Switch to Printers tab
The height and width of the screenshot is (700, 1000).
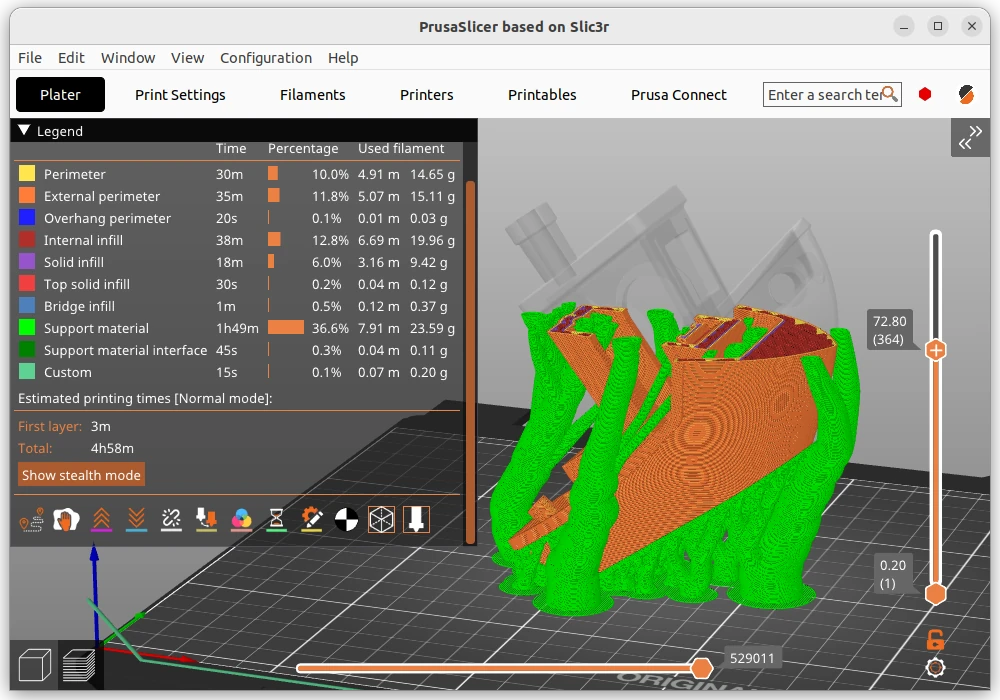point(427,94)
